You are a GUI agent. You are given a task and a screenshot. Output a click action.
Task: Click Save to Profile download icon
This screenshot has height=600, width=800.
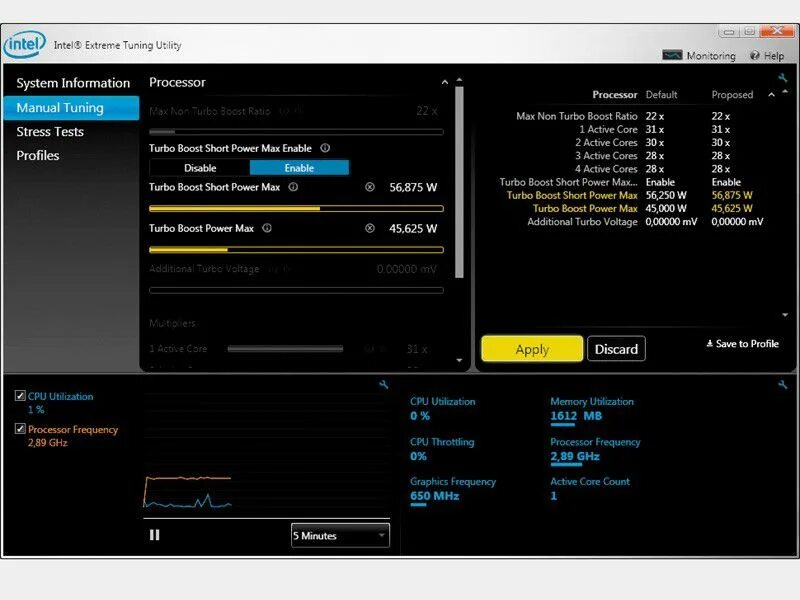click(x=709, y=343)
